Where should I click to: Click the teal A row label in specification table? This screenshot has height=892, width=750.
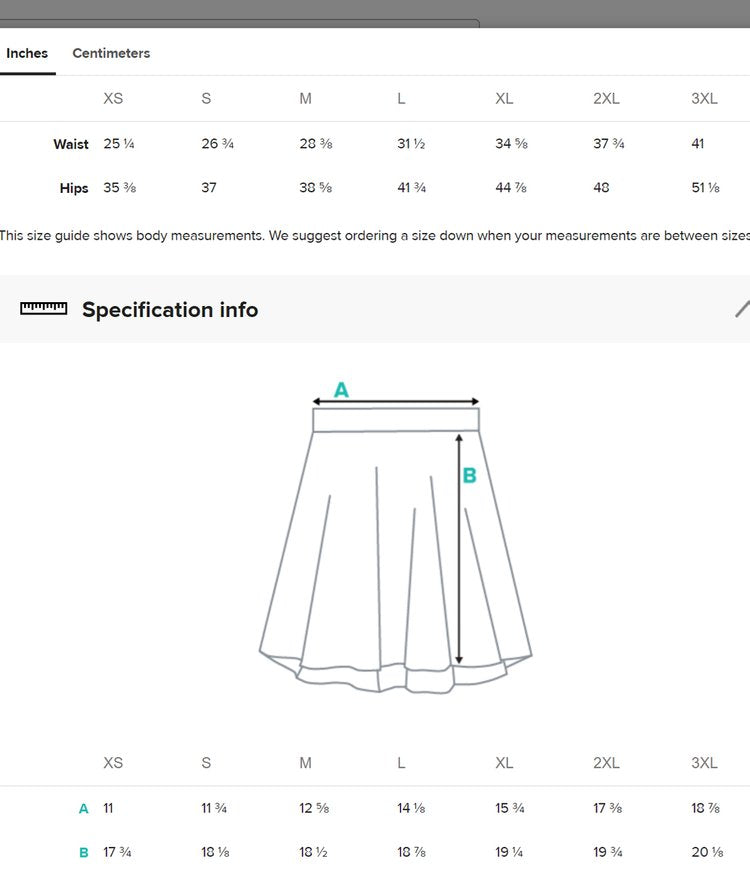pos(84,809)
